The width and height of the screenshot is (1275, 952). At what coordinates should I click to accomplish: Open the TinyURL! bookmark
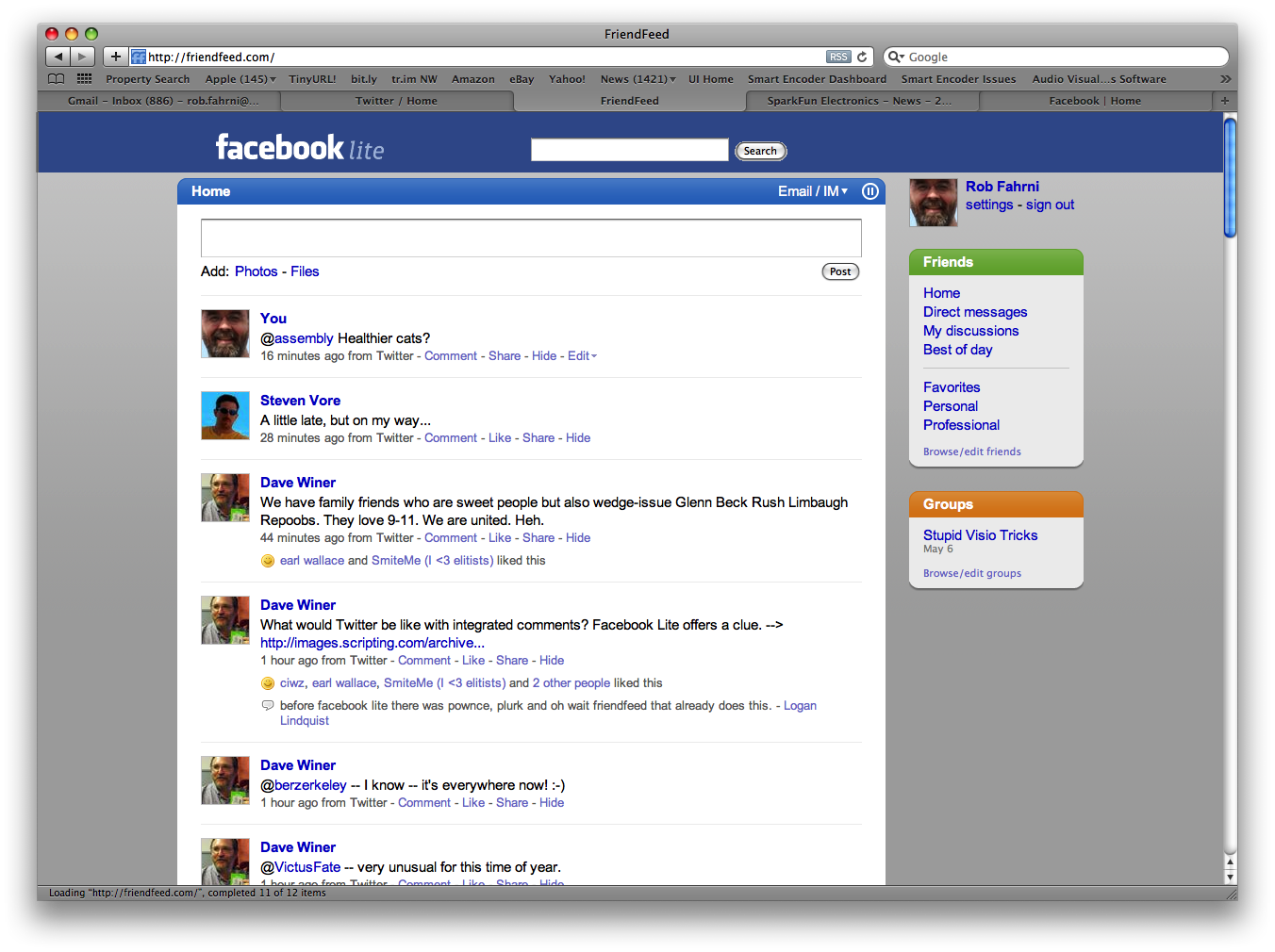pyautogui.click(x=312, y=79)
